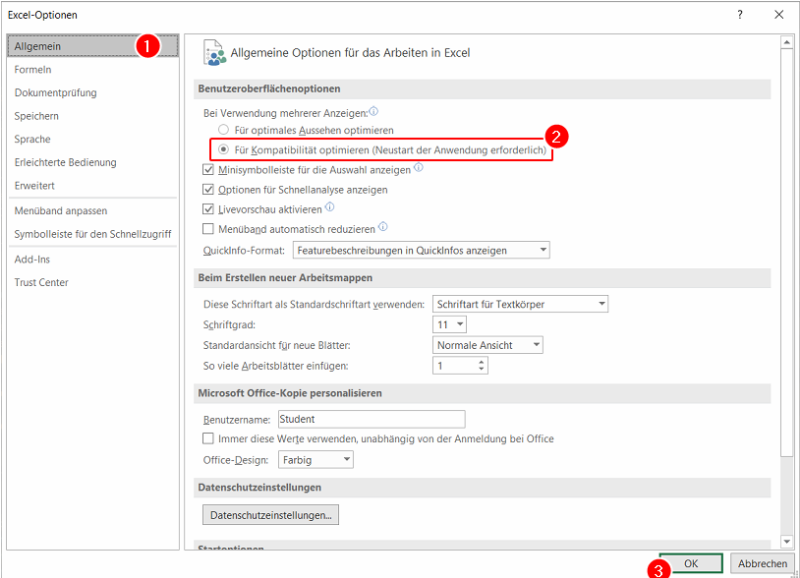Click the scroll down arrow of options pane
The width and height of the screenshot is (800, 578).
click(x=787, y=541)
